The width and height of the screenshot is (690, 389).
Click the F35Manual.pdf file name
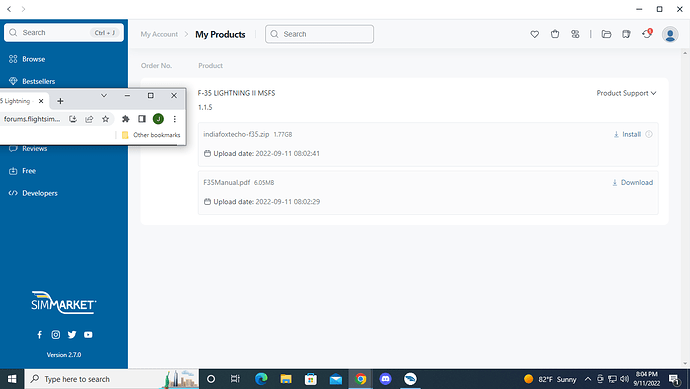click(x=227, y=182)
